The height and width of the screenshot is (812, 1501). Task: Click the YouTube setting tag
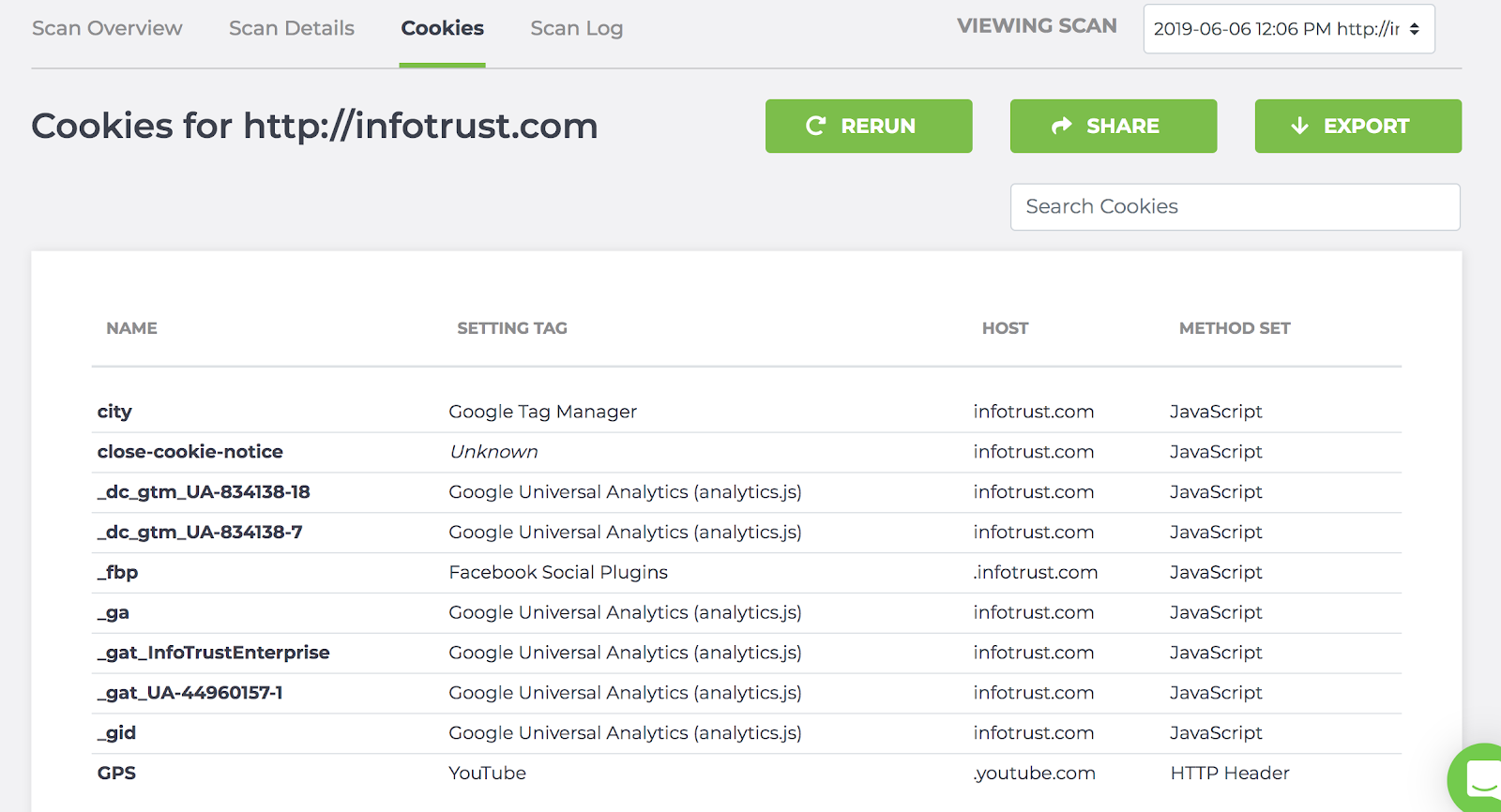click(x=488, y=774)
